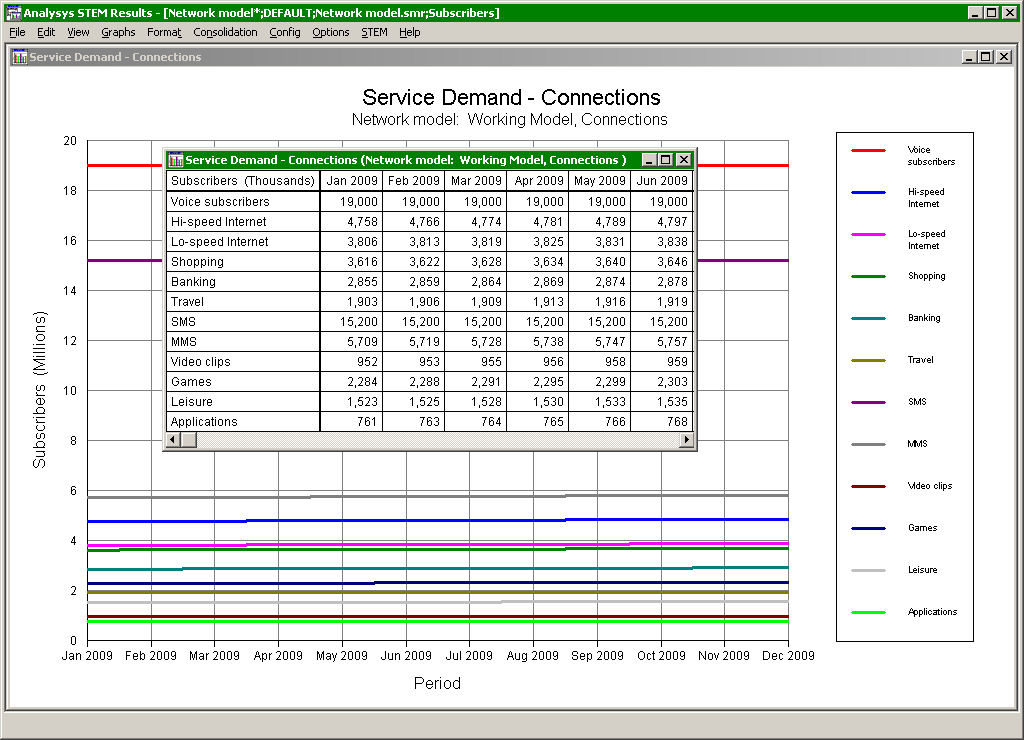Select the Applications row header
This screenshot has width=1024, height=740.
(243, 422)
